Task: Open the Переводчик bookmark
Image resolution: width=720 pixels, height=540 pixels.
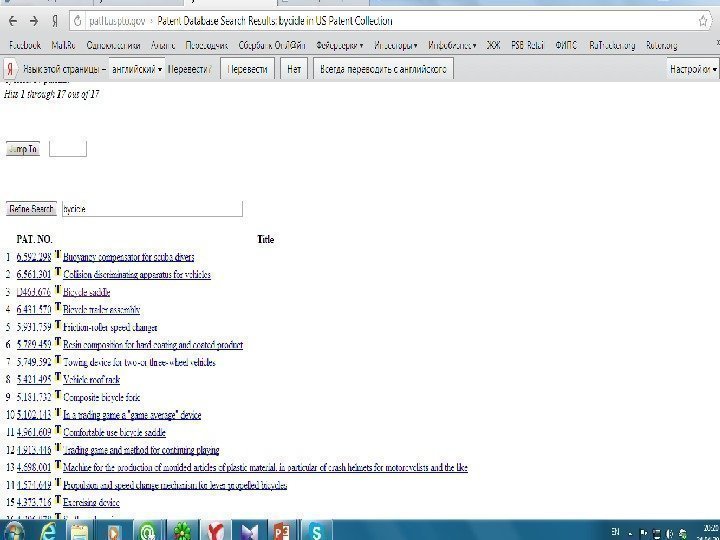Action: 207,45
